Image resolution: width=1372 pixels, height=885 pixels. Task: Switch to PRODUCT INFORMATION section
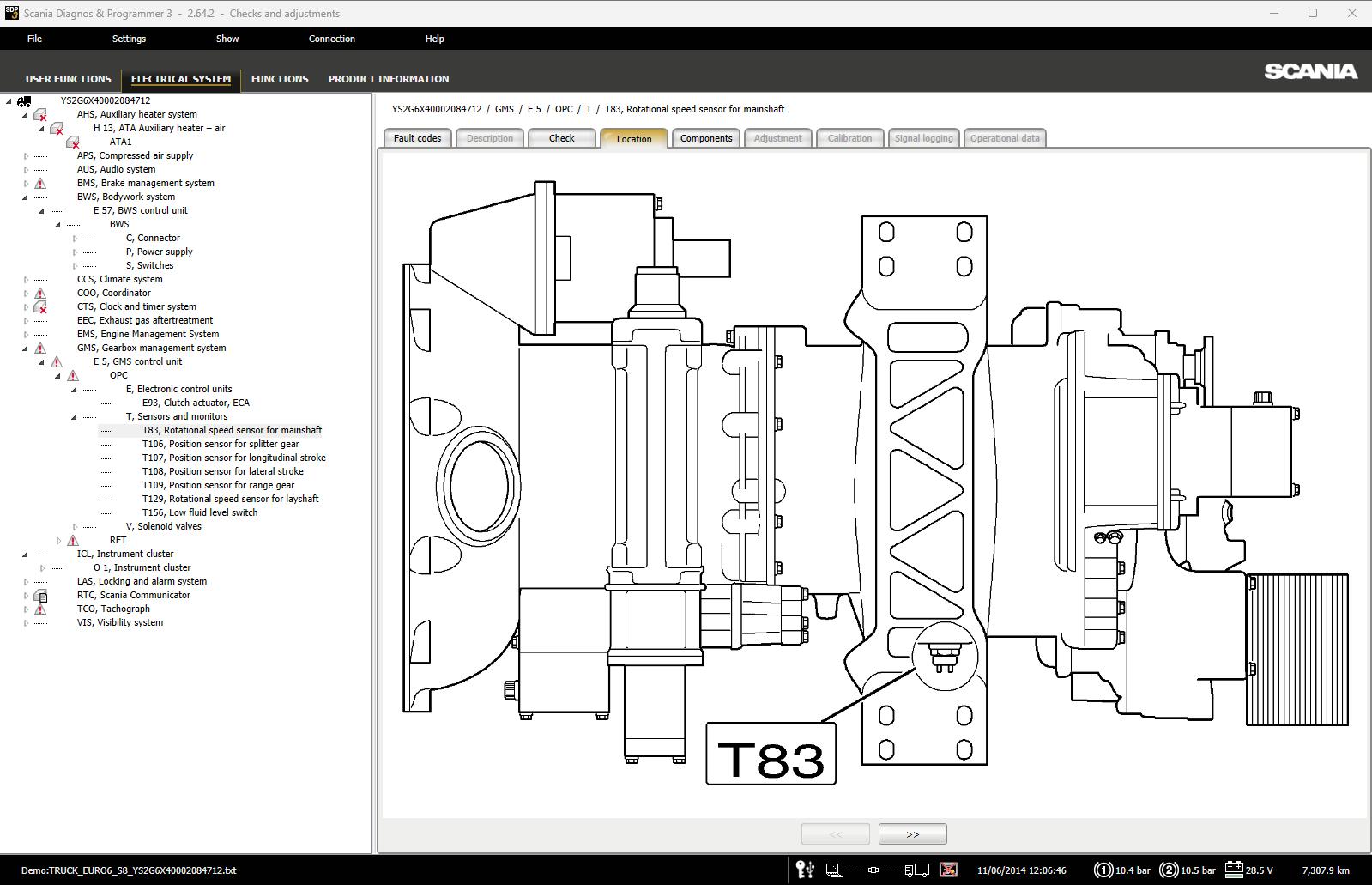point(389,79)
